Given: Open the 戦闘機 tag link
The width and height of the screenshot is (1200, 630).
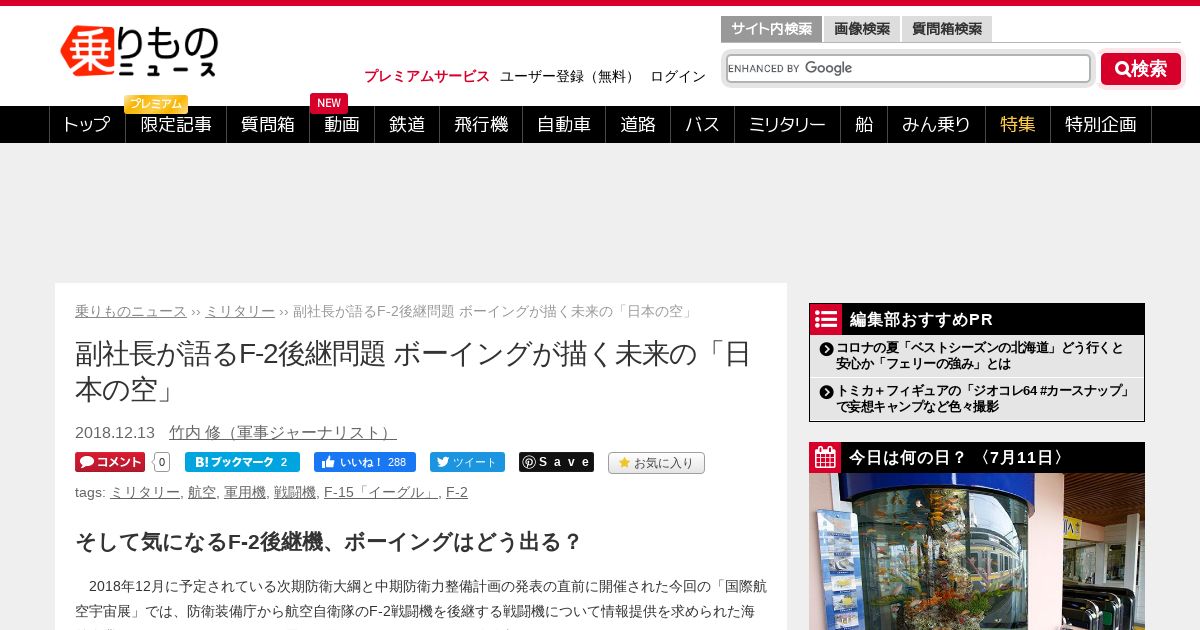Looking at the screenshot, I should click(295, 492).
